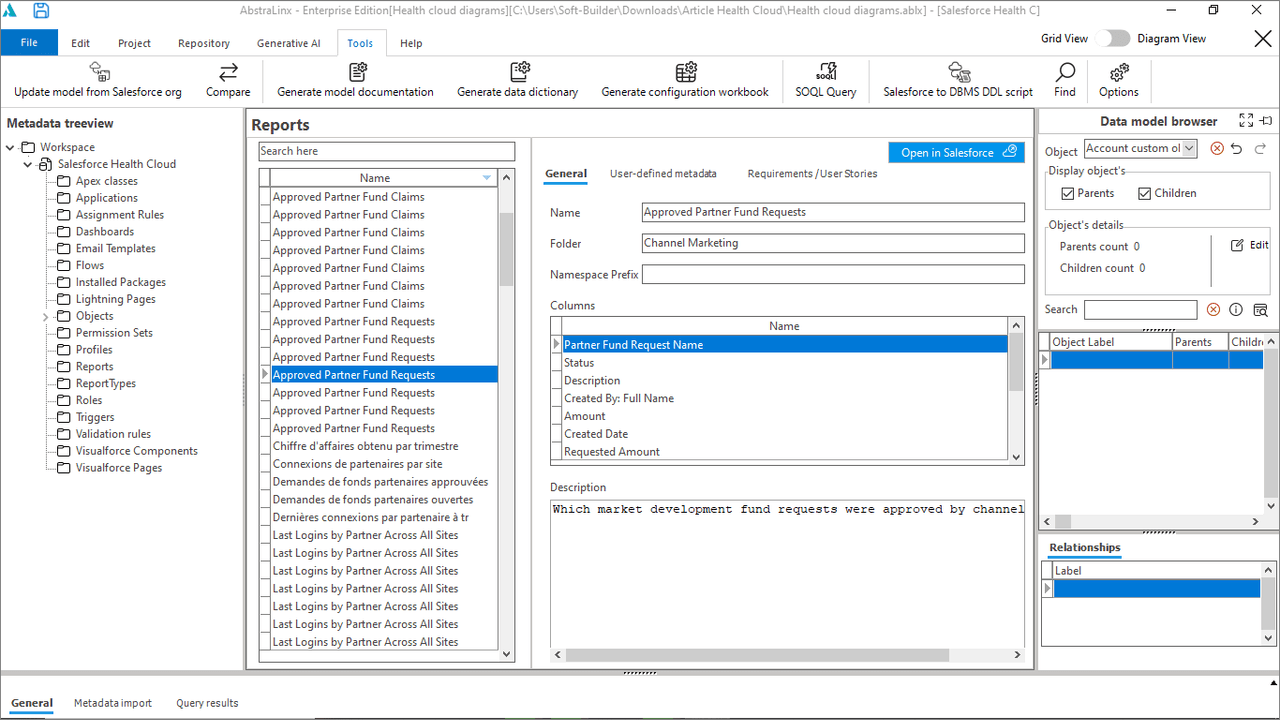The height and width of the screenshot is (720, 1280).
Task: Click the reports list vertical scrollbar thumb
Action: [506, 249]
